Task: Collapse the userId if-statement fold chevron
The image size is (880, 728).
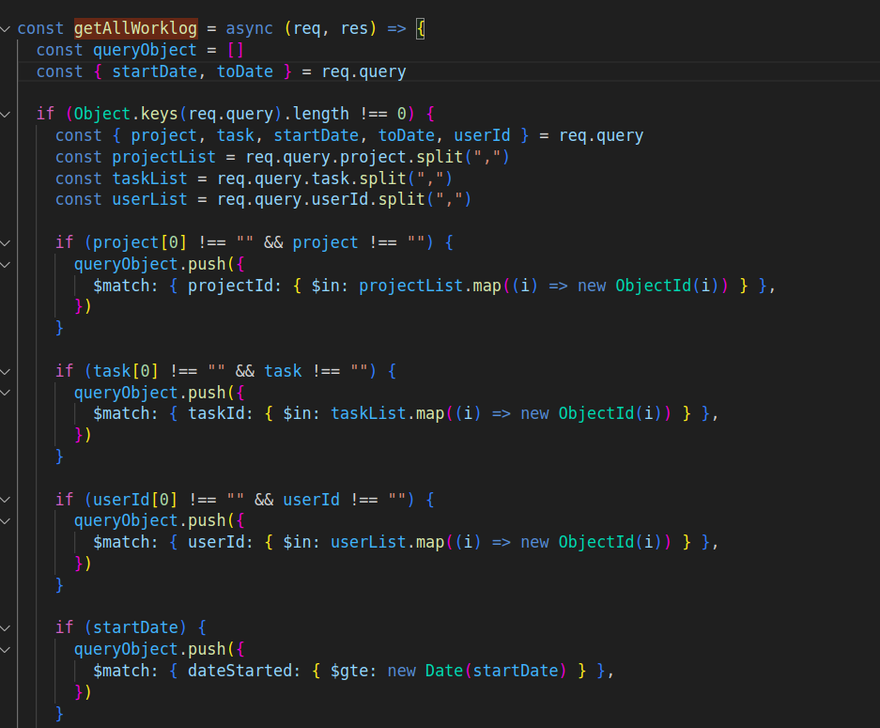Action: [6, 499]
